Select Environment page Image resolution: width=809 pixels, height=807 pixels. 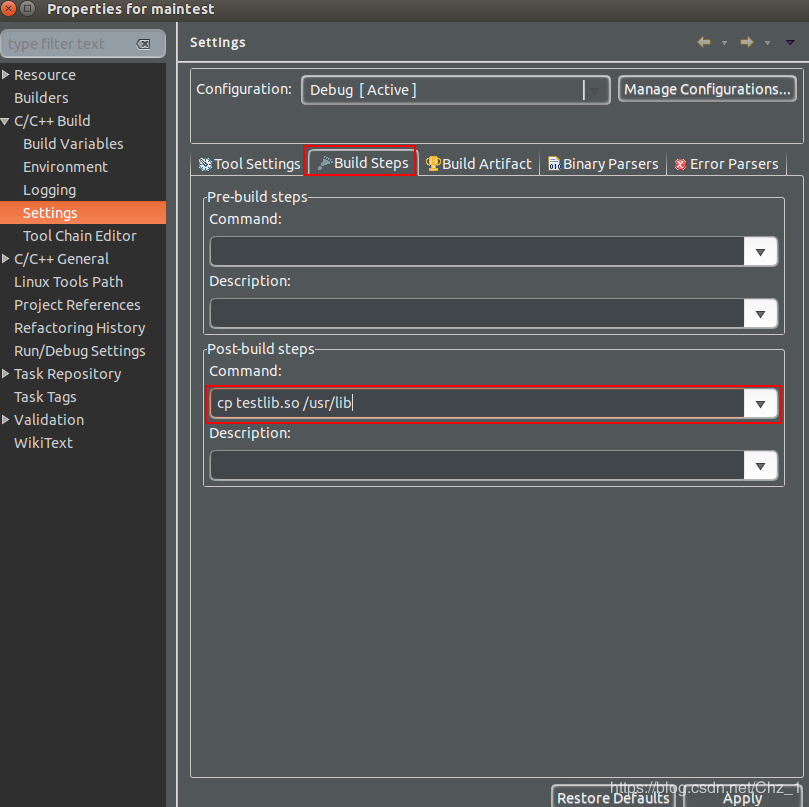pyautogui.click(x=66, y=167)
